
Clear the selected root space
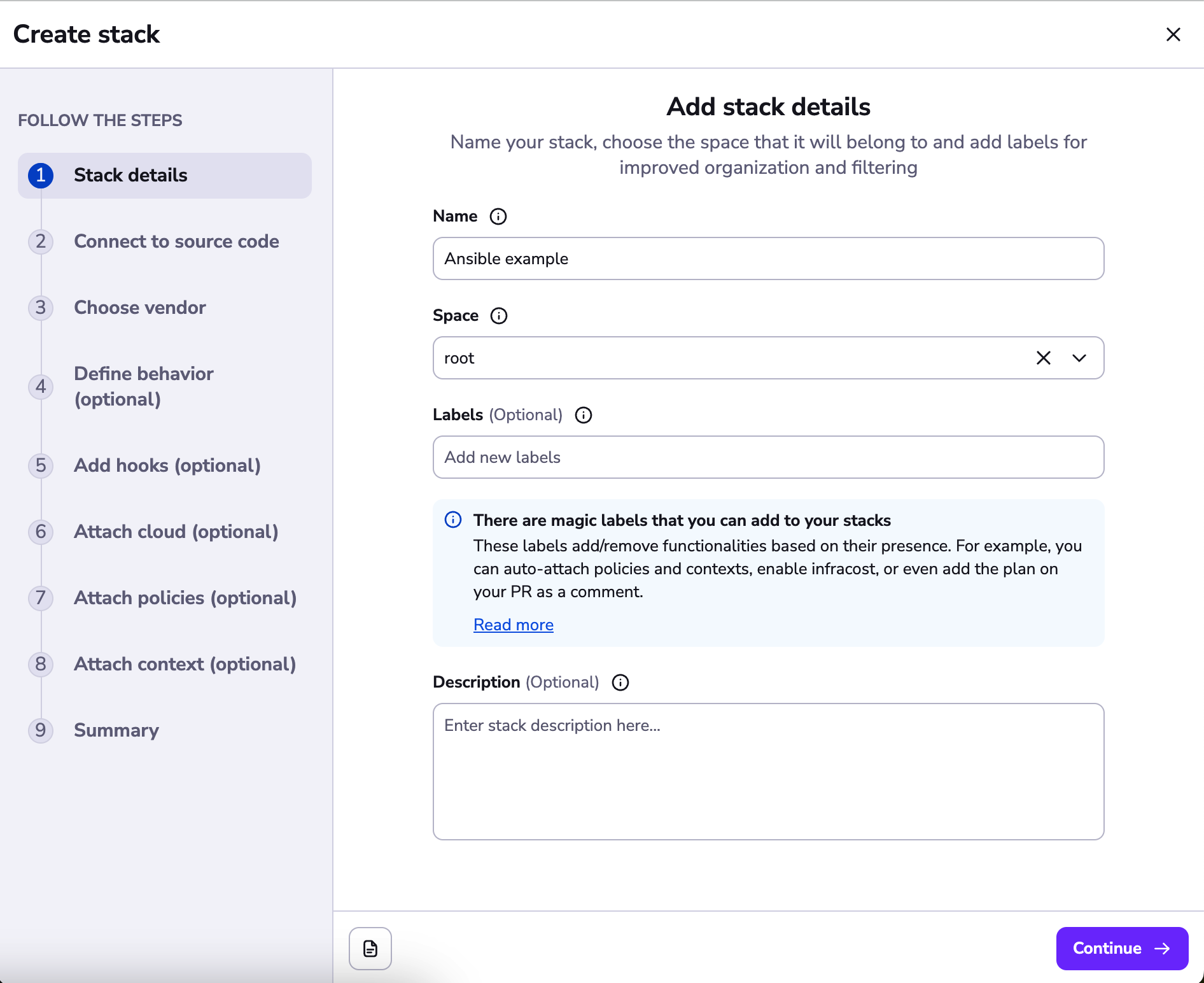pyautogui.click(x=1043, y=358)
